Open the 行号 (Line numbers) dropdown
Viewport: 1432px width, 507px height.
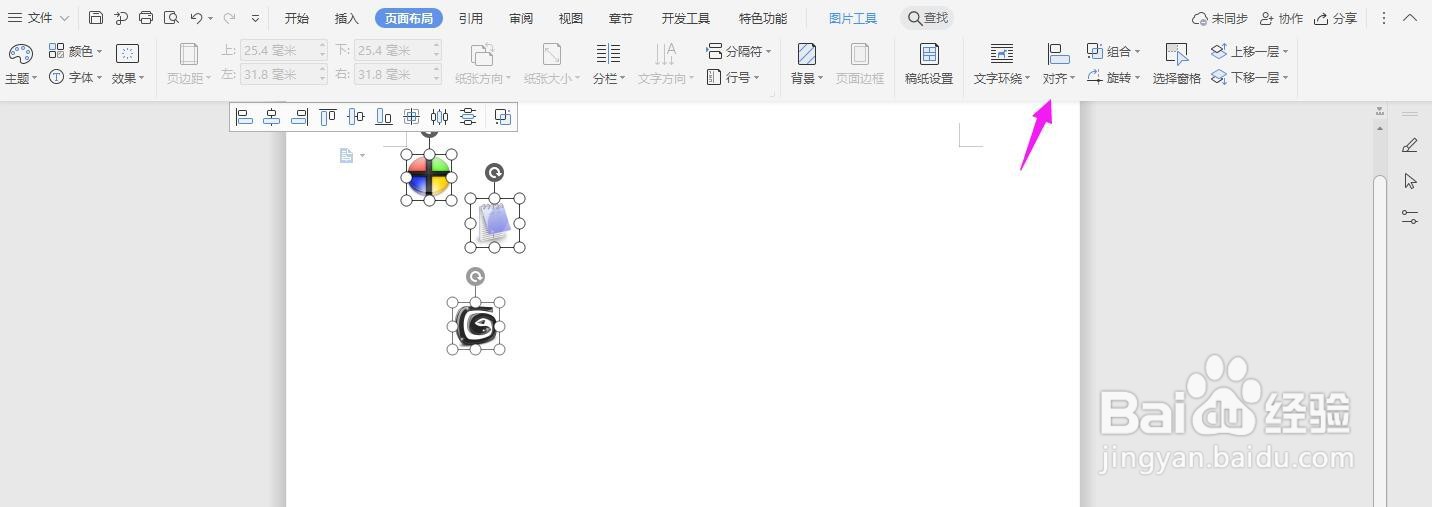(733, 77)
